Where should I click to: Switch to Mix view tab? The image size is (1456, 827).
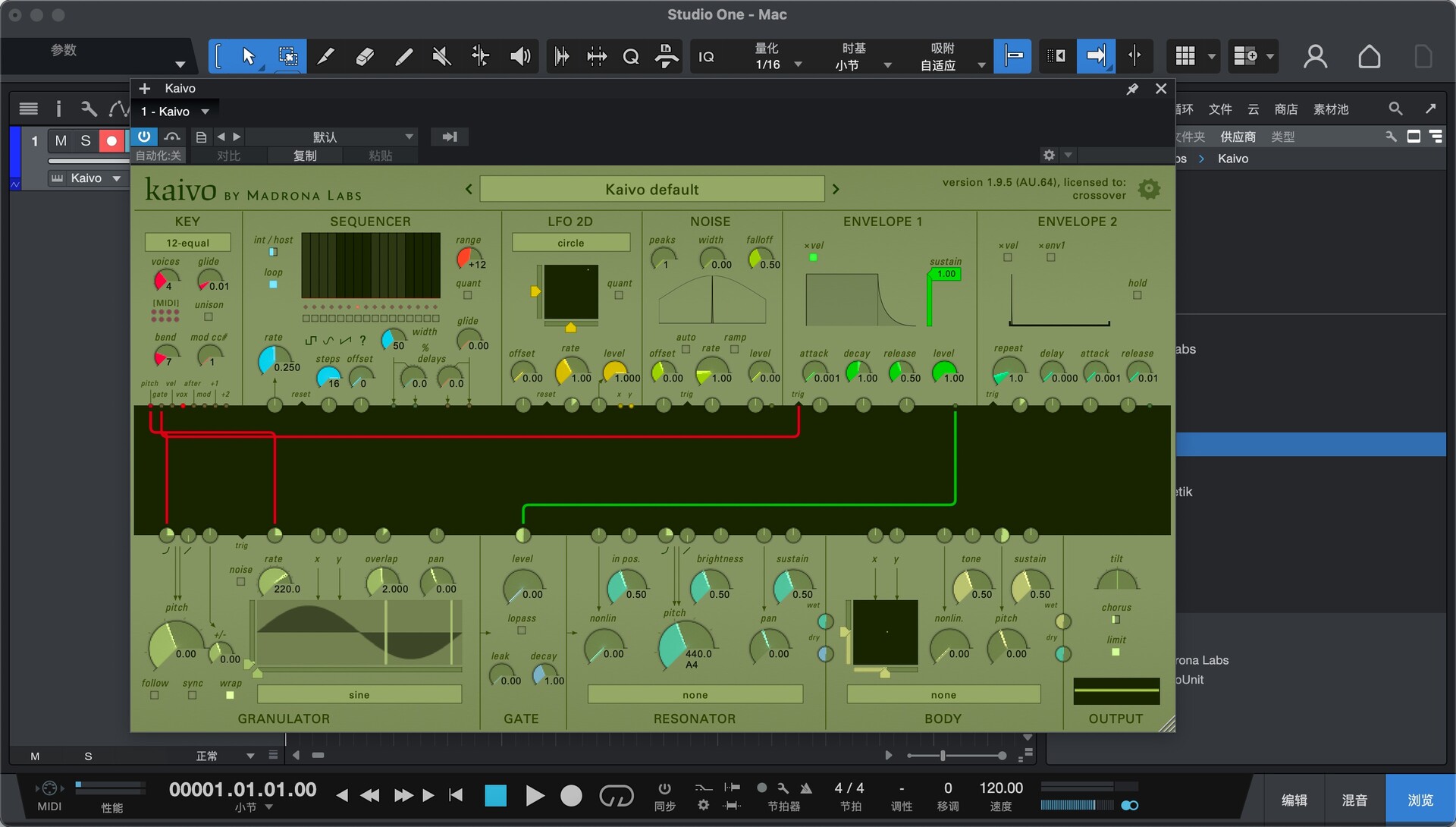coord(1355,800)
